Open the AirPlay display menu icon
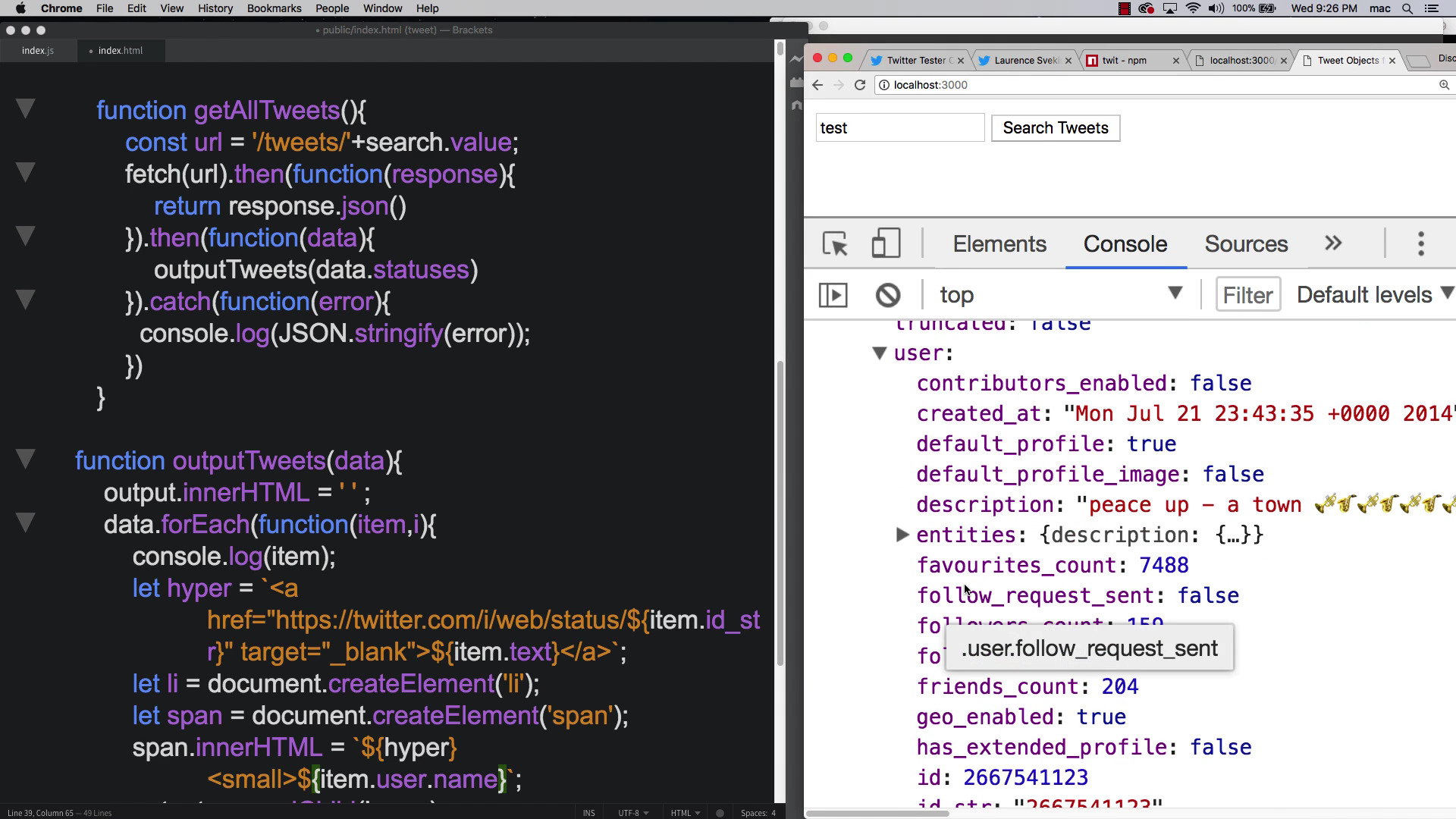1456x819 pixels. click(x=1170, y=8)
